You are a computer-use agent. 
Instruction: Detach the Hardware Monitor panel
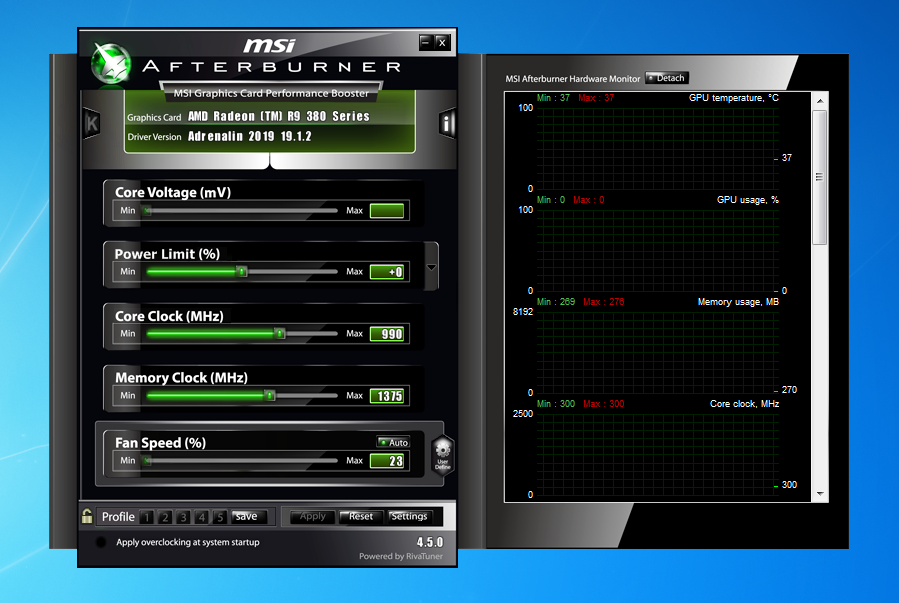[x=667, y=78]
